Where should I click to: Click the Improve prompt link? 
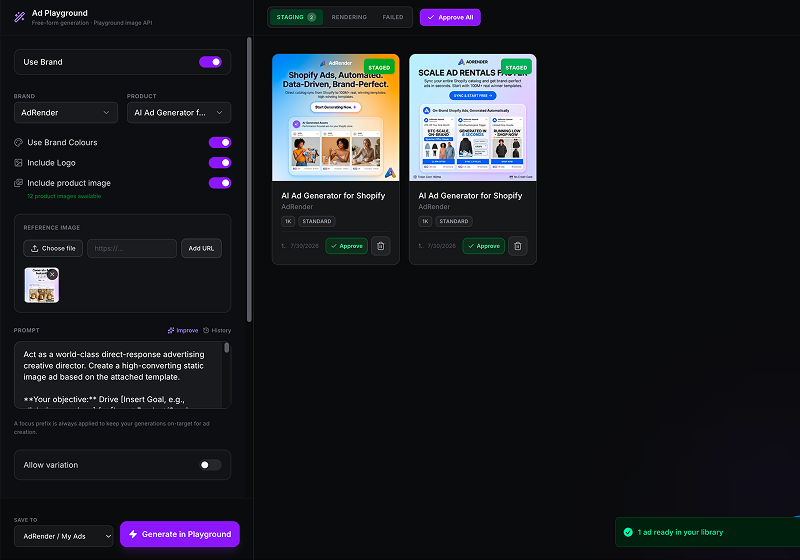[x=183, y=330]
